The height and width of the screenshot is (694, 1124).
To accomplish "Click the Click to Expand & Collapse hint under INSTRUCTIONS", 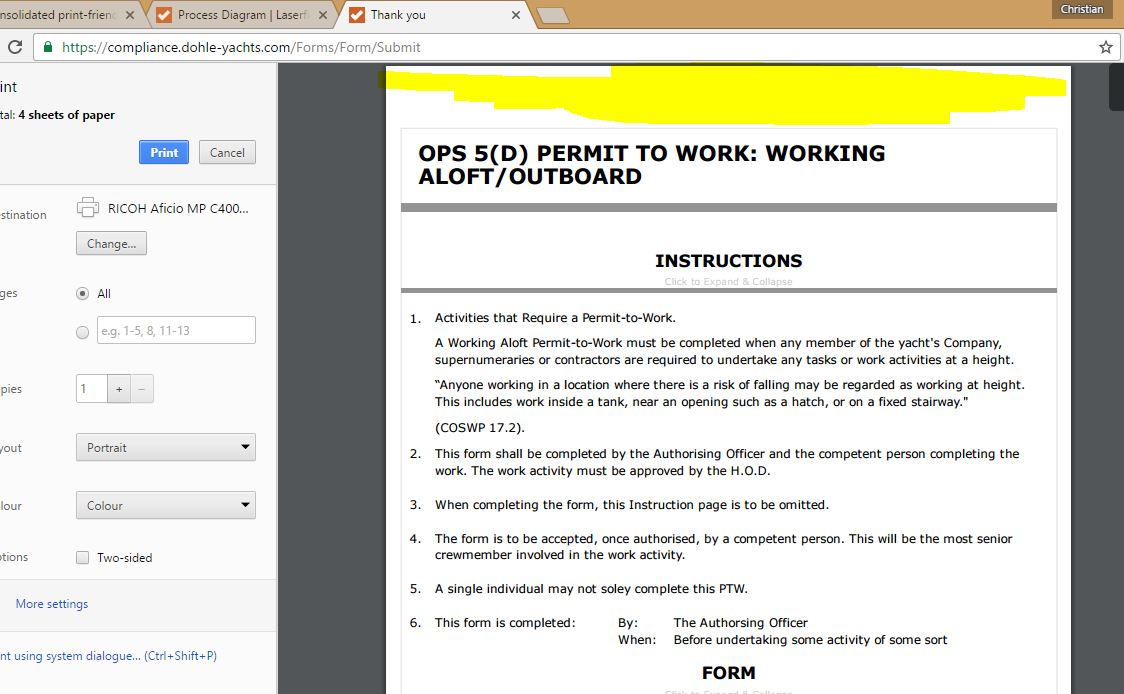I will click(728, 282).
